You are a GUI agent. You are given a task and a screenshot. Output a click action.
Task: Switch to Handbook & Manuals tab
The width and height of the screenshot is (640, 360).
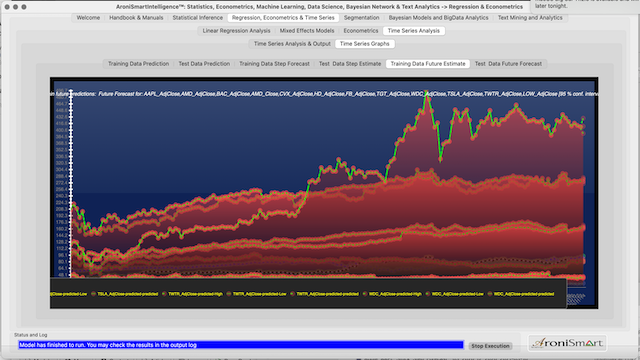point(136,18)
